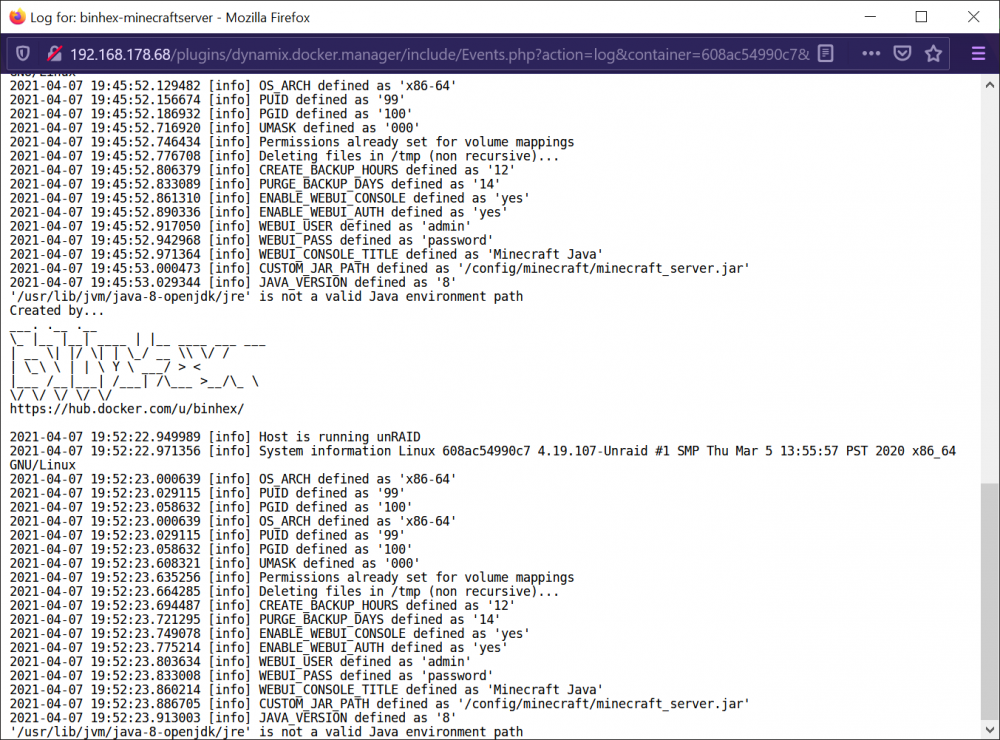The width and height of the screenshot is (1000, 740).
Task: Maximize the Firefox log window
Action: click(x=921, y=17)
